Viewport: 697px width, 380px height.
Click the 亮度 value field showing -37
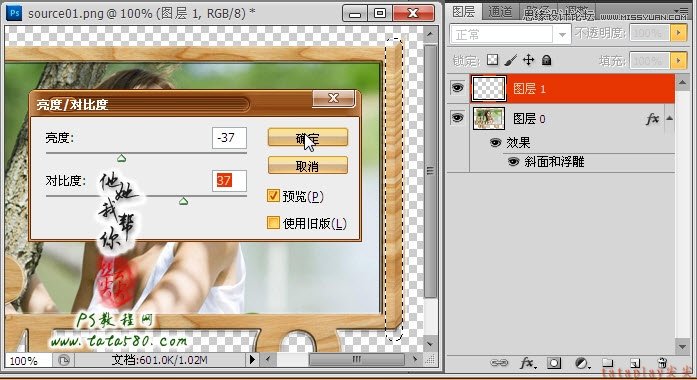(x=229, y=138)
